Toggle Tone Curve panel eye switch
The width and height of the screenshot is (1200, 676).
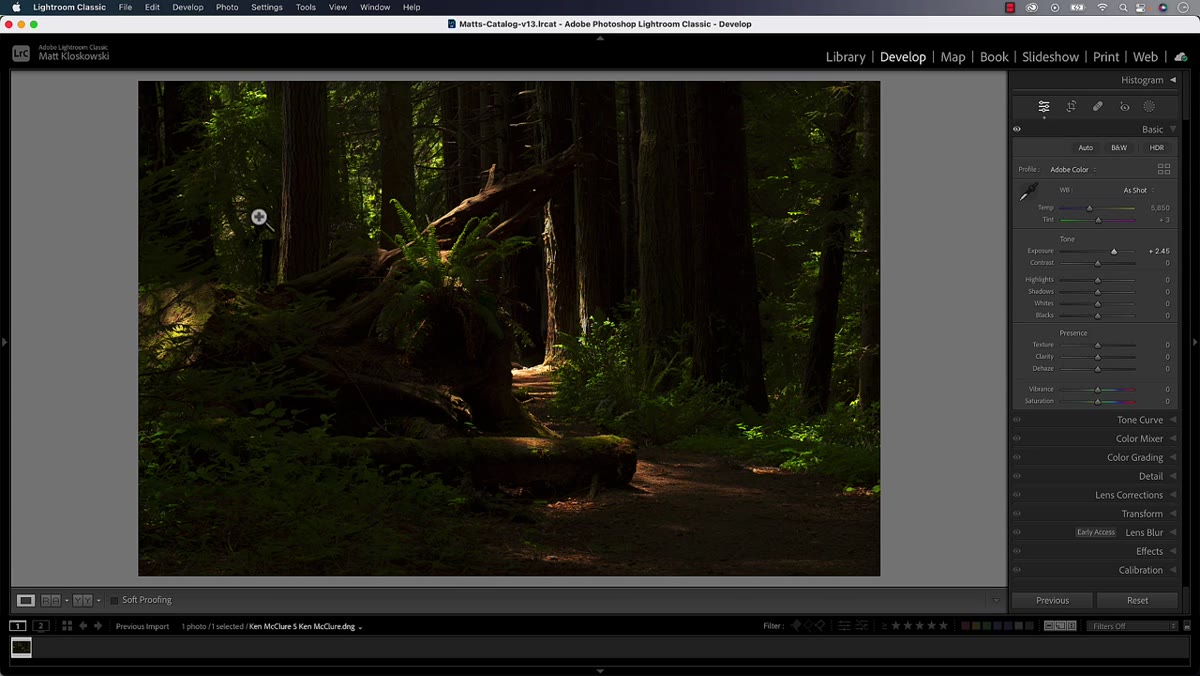(1017, 420)
